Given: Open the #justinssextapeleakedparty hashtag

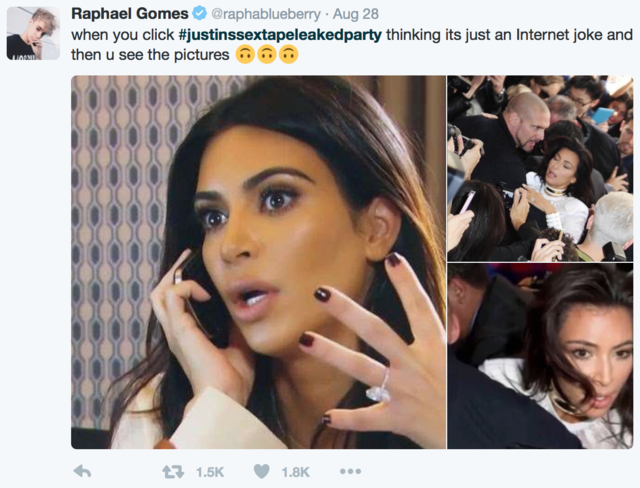Looking at the screenshot, I should pyautogui.click(x=280, y=35).
